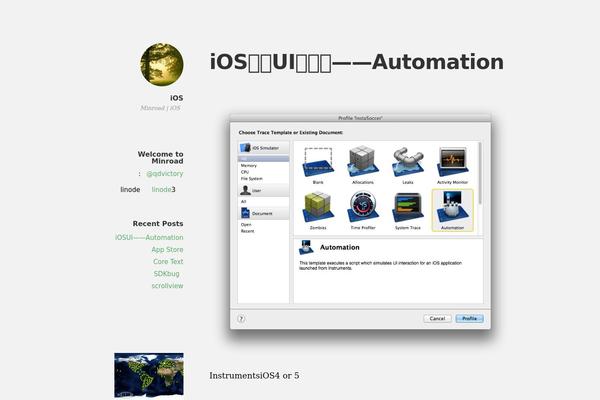Select the Leaks template icon
Viewport: 600px width, 400px height.
[x=408, y=162]
